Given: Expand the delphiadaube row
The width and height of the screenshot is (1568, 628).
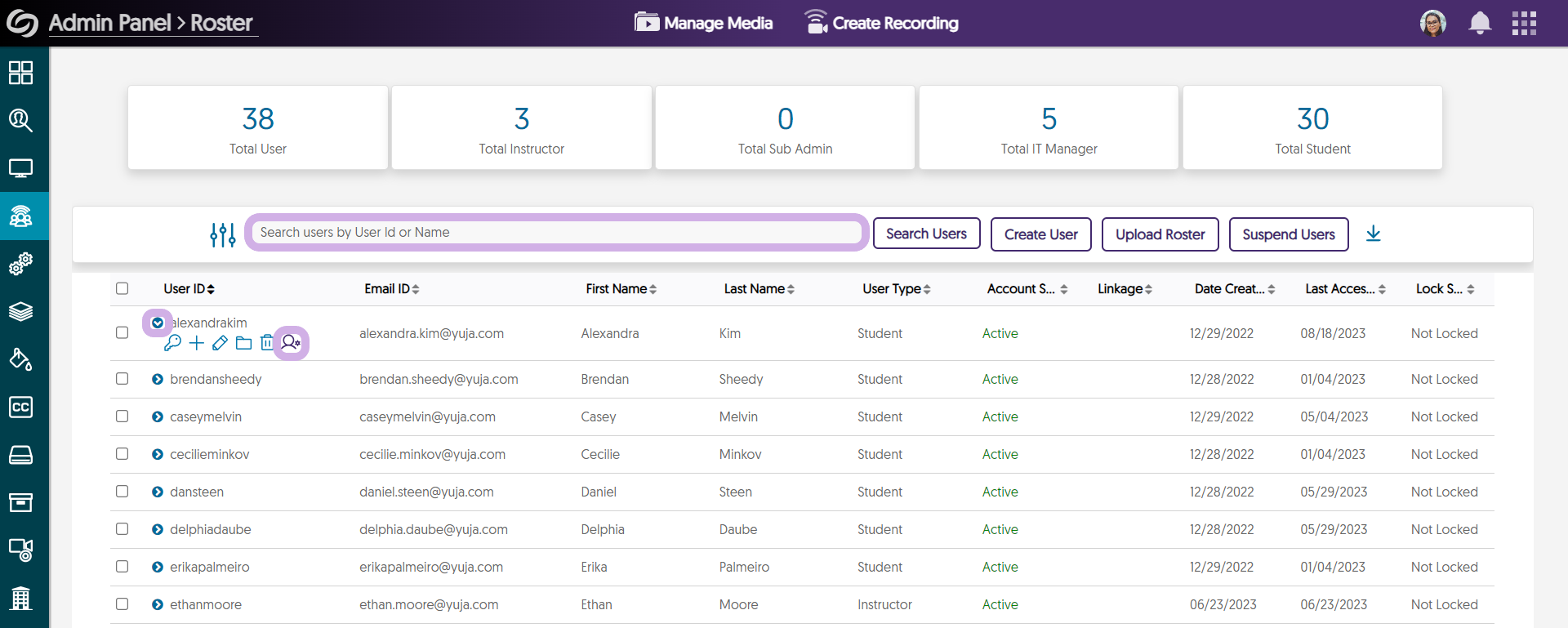Looking at the screenshot, I should 158,529.
